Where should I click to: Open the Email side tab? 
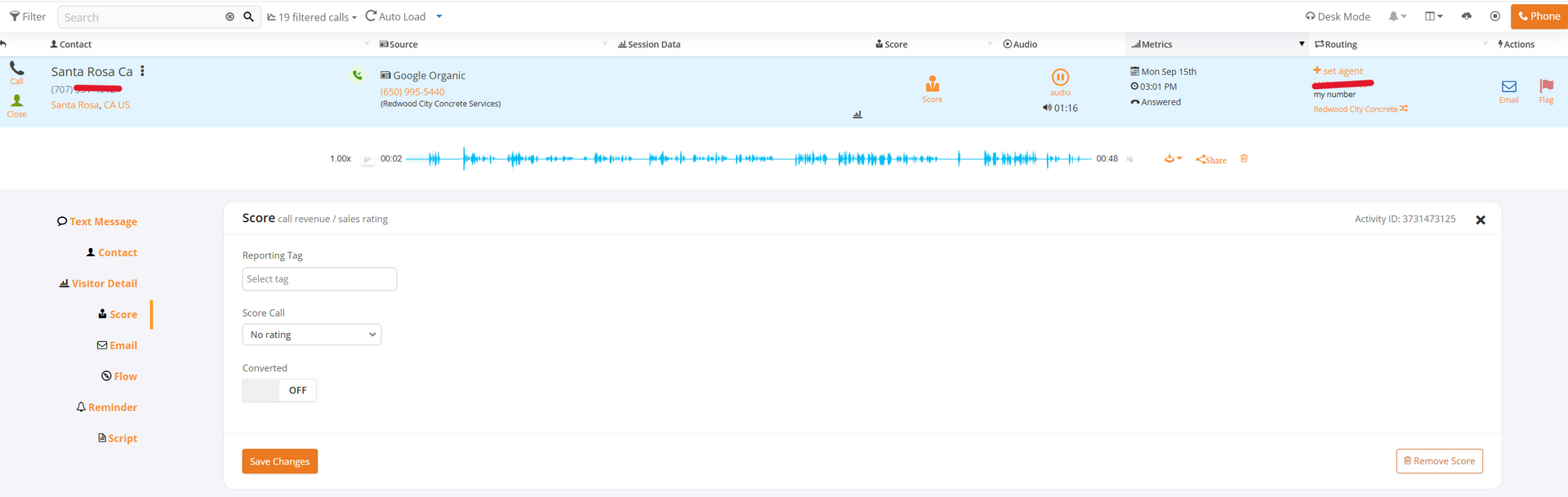coord(117,345)
